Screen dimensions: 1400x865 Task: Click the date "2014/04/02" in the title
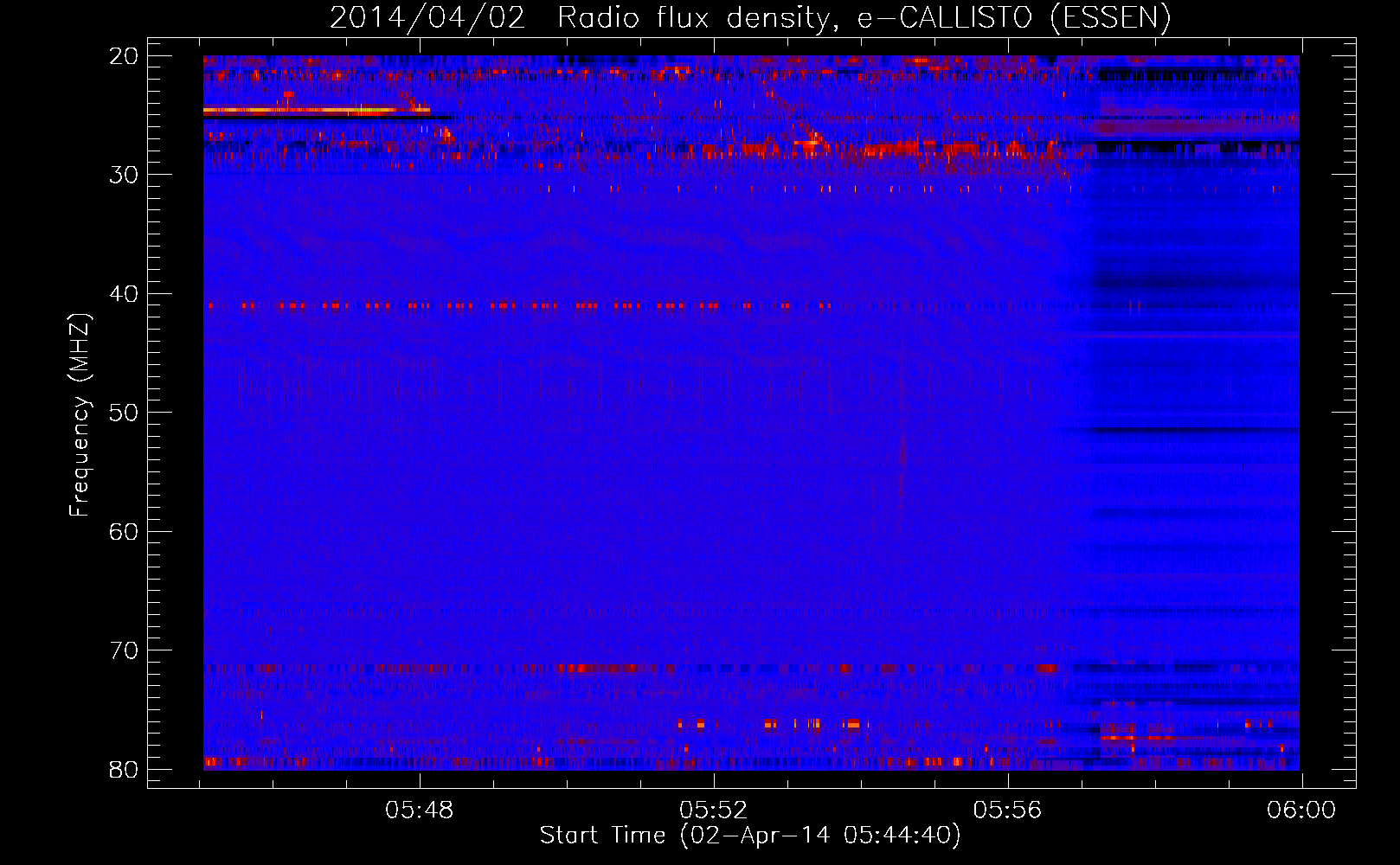(x=427, y=17)
